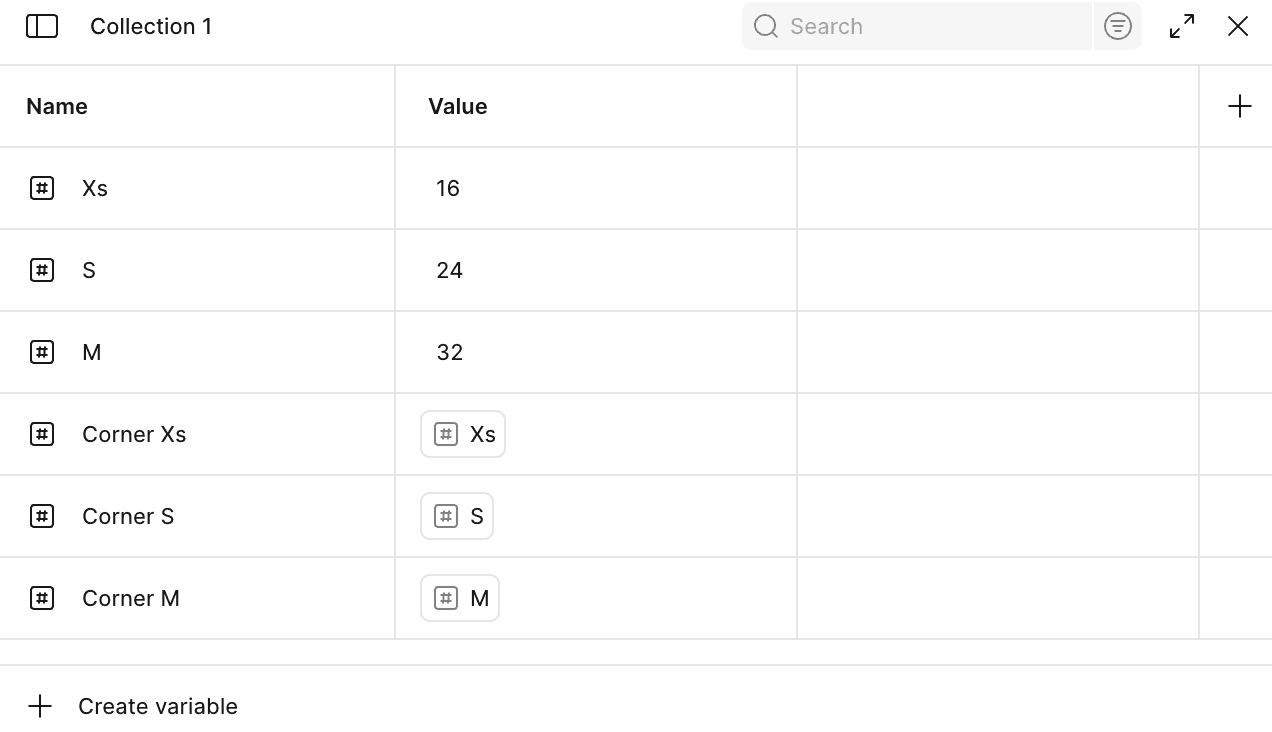
Task: Click the Name column header
Action: point(57,106)
